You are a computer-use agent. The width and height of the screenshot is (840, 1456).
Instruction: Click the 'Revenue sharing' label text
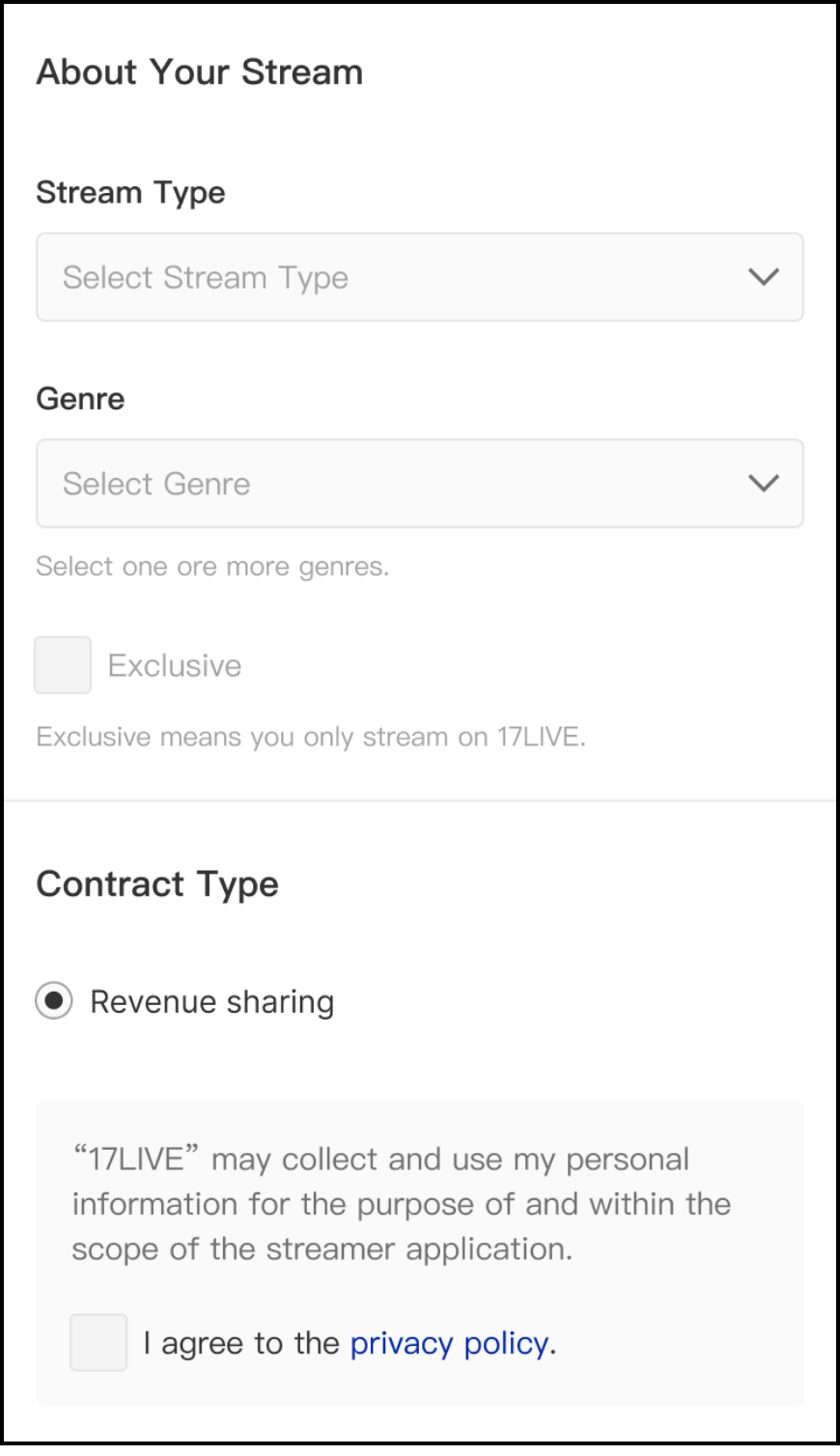point(211,1001)
